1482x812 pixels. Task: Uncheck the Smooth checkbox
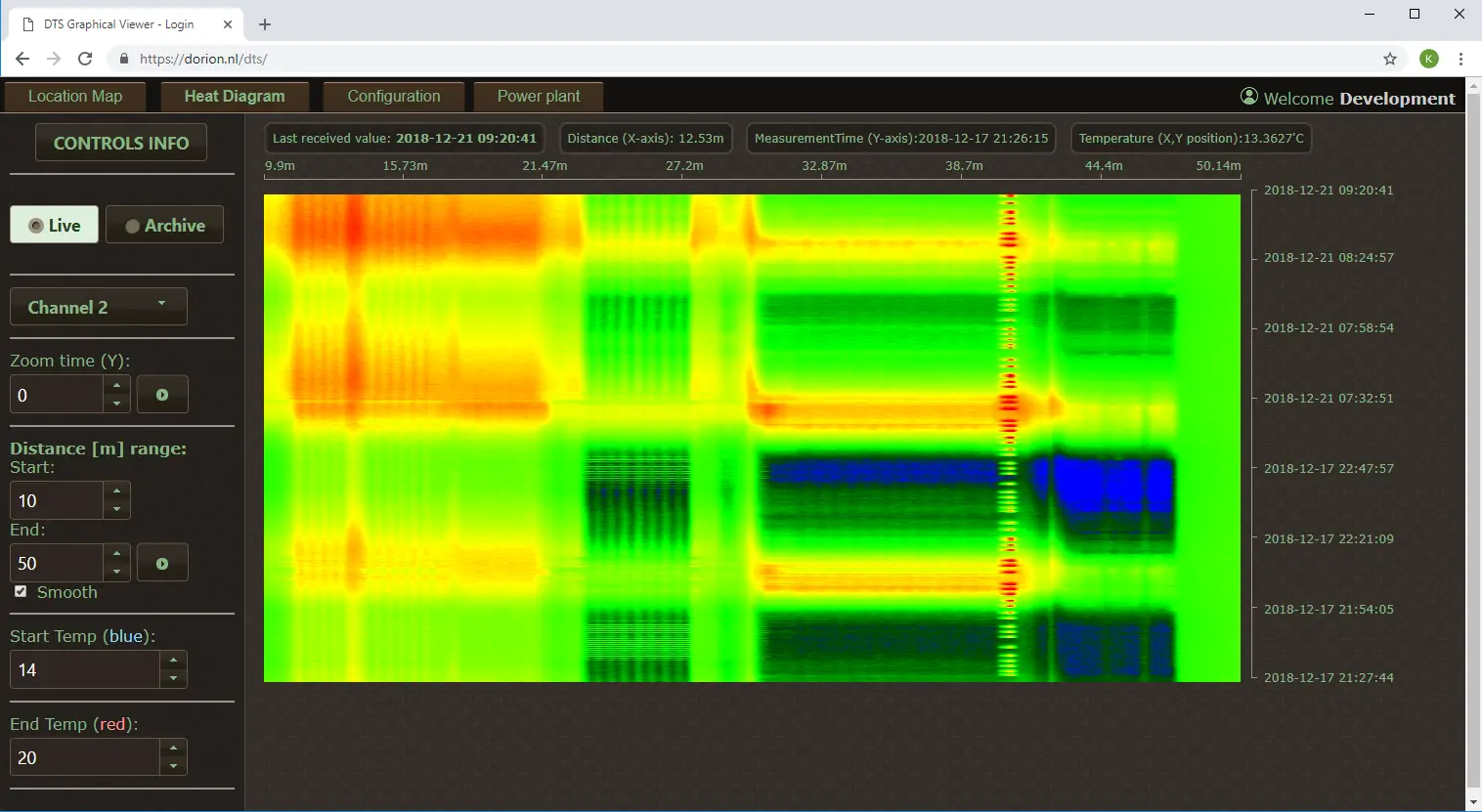(21, 591)
